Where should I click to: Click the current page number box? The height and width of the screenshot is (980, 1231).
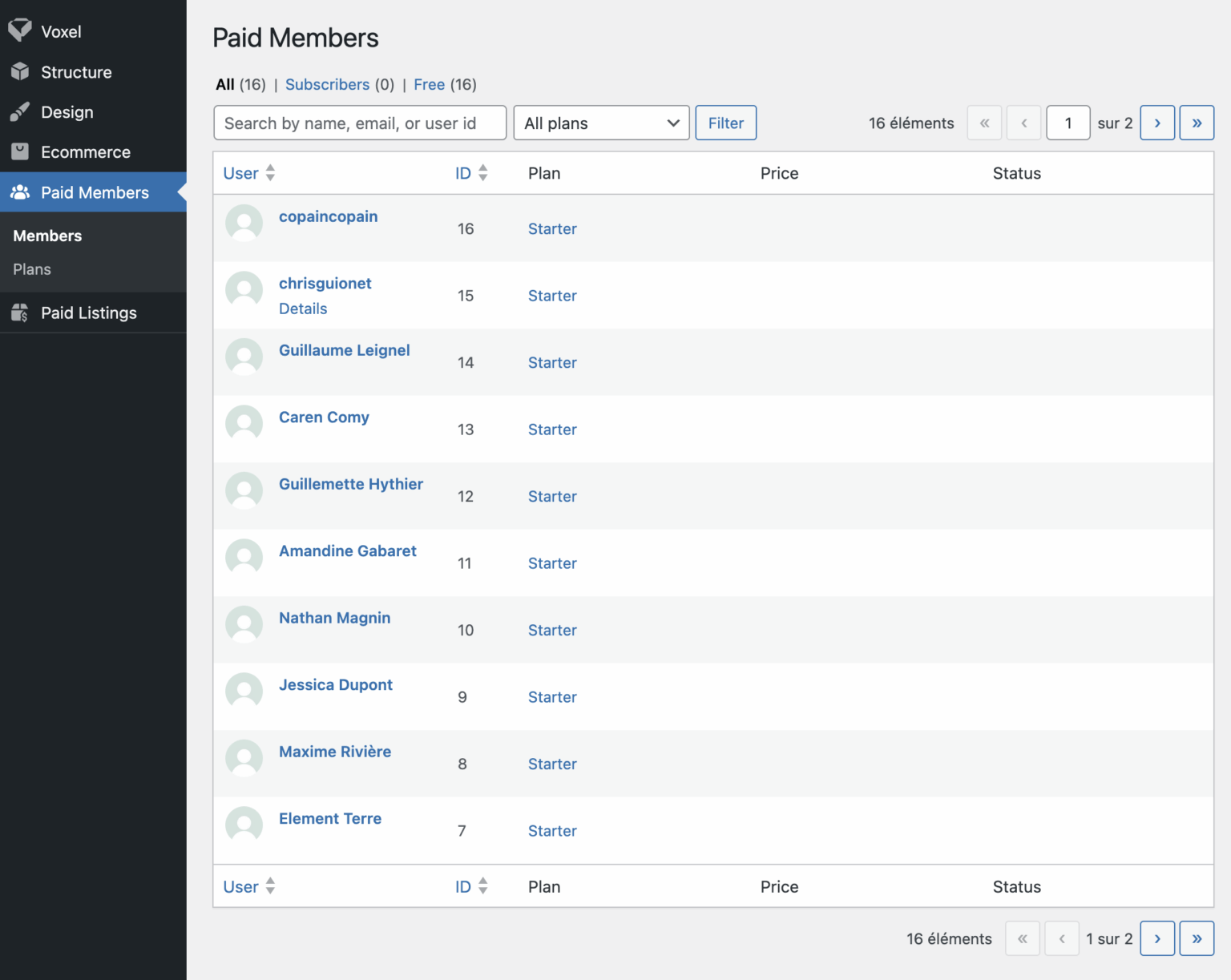point(1068,123)
